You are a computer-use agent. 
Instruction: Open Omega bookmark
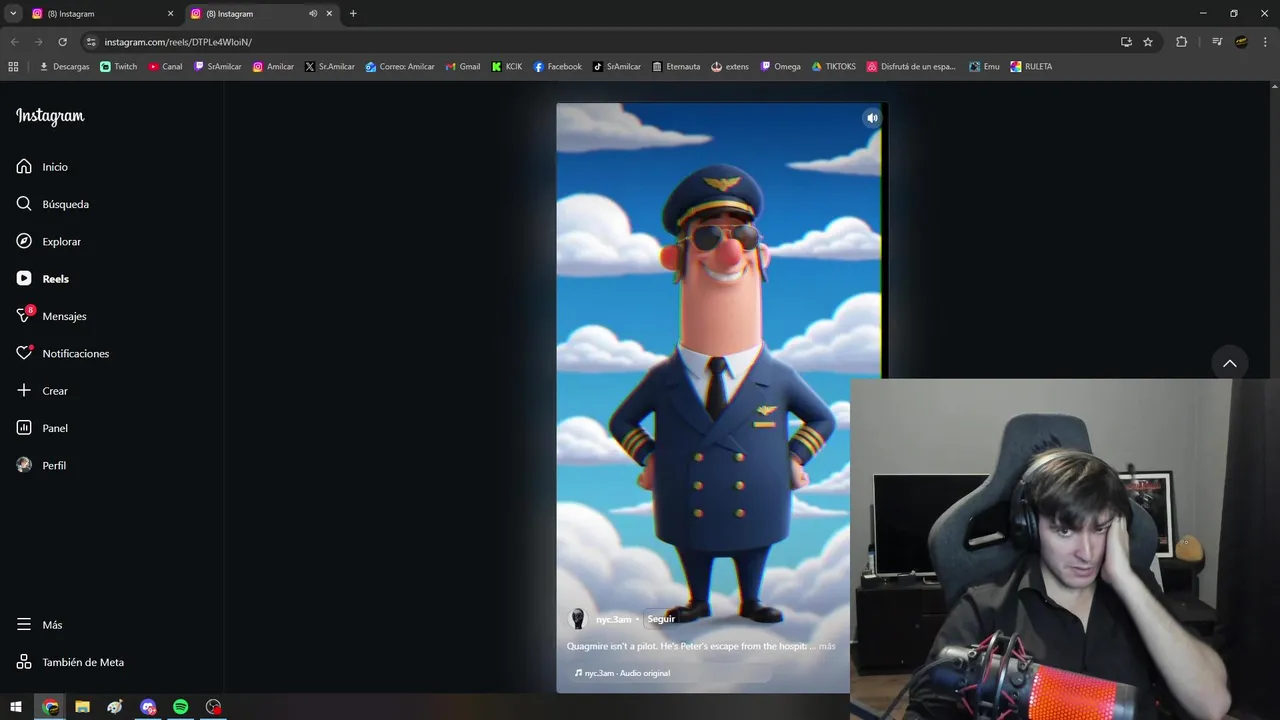point(781,67)
